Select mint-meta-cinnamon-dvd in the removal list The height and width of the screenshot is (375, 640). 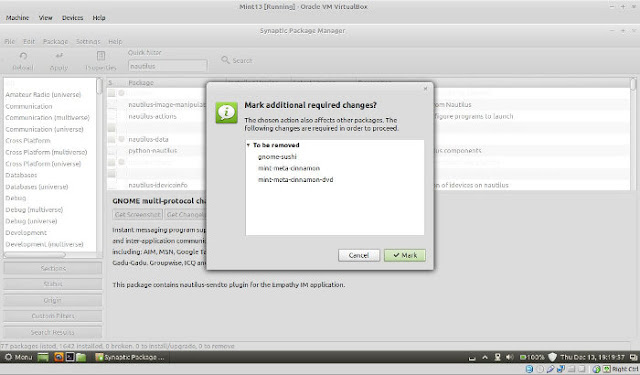tap(296, 180)
